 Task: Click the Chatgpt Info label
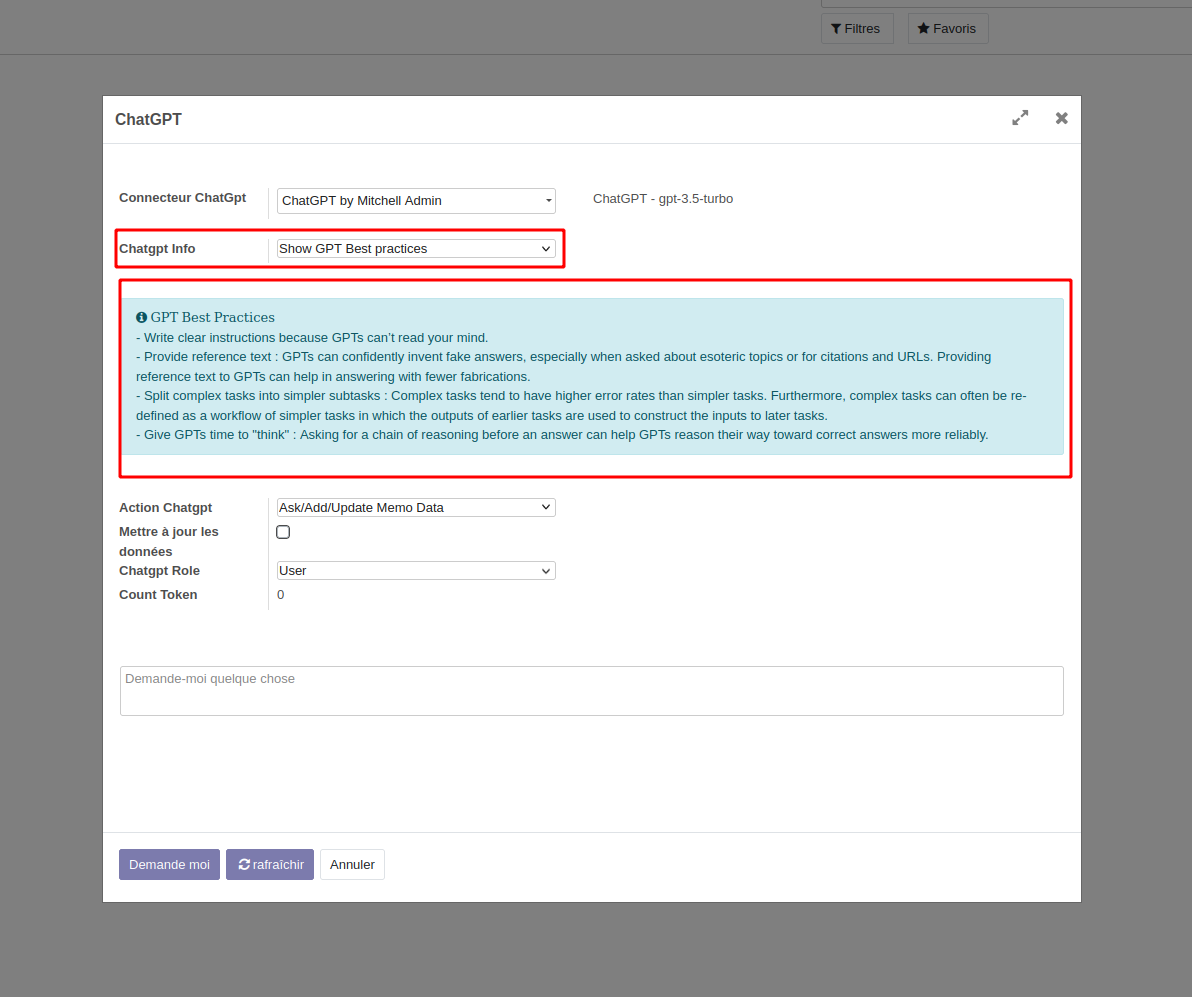point(157,249)
